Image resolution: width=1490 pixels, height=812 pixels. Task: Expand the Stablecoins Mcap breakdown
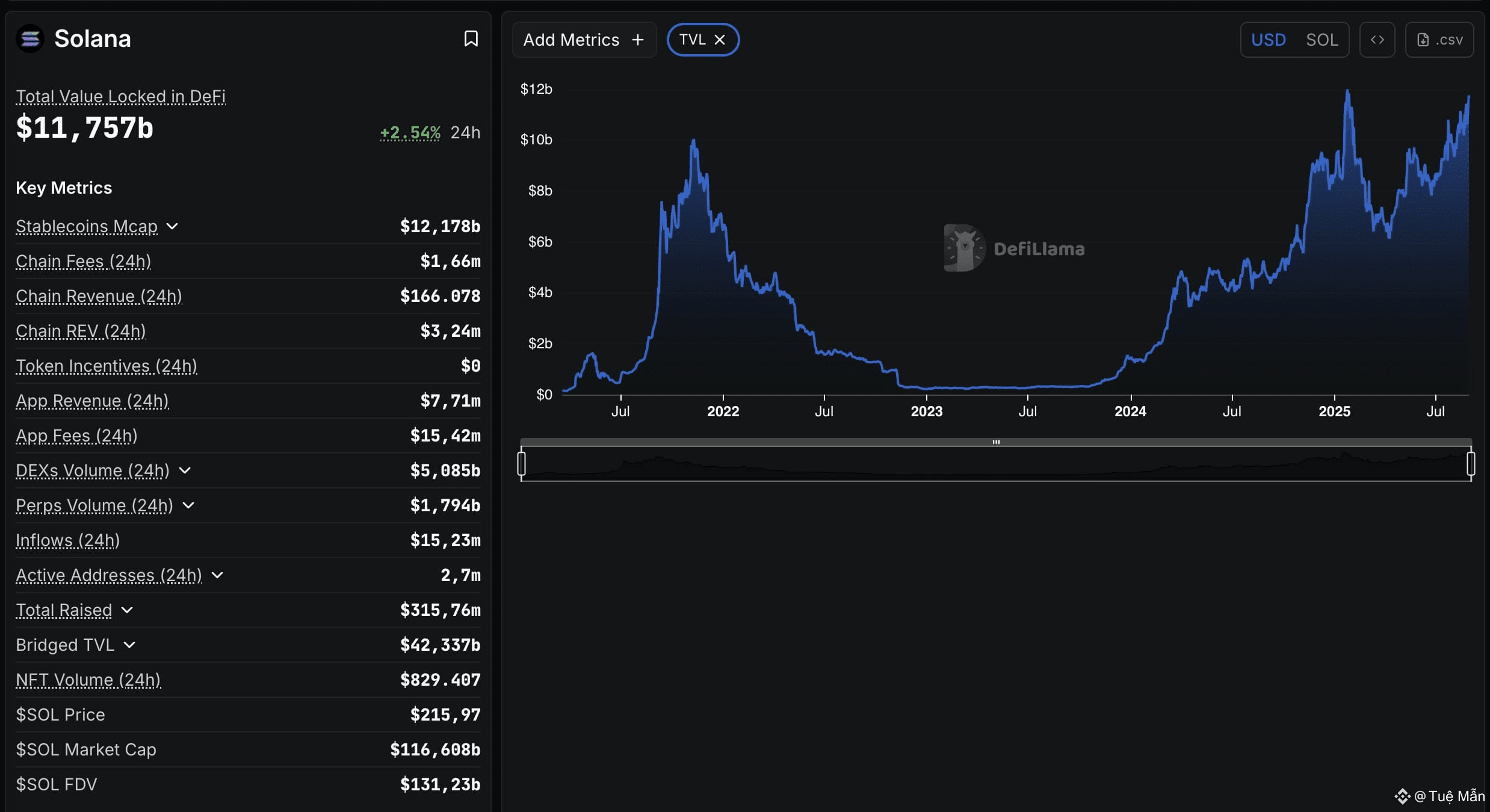point(172,226)
